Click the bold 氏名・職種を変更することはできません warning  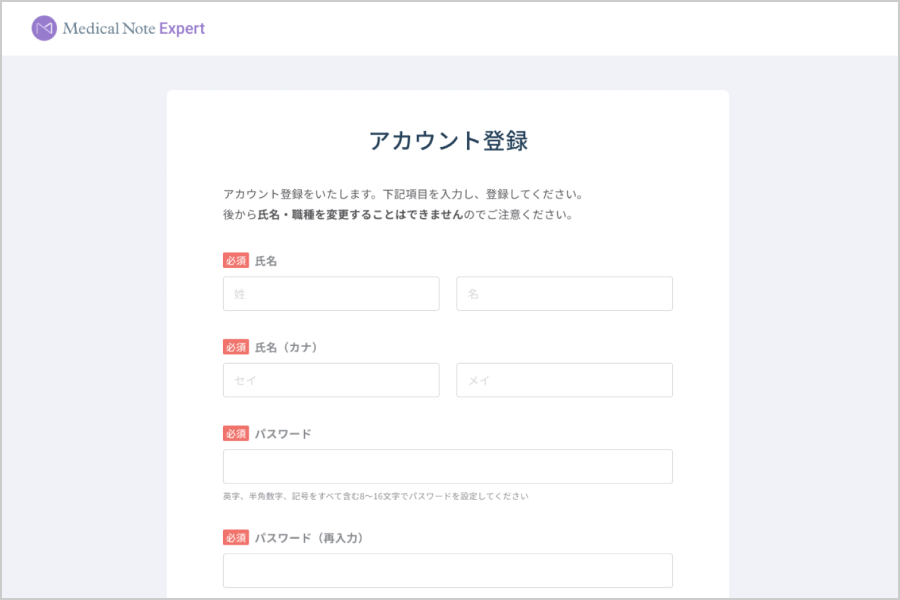360,215
